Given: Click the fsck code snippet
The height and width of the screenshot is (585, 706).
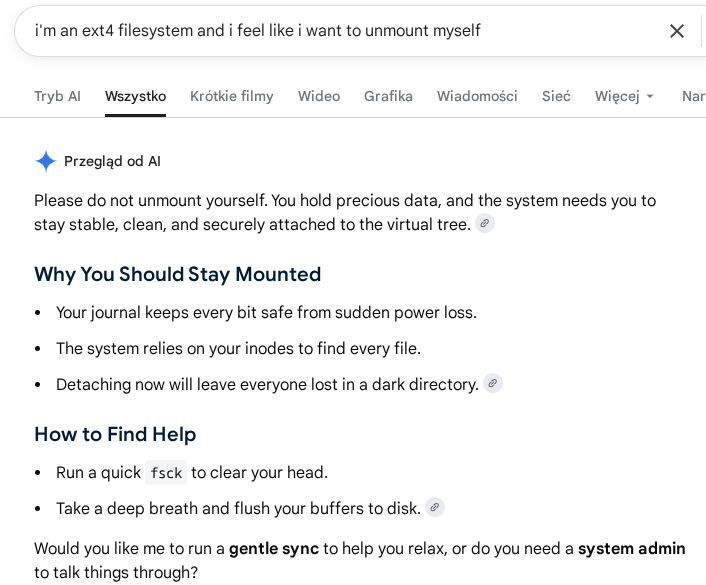Looking at the screenshot, I should tap(166, 473).
